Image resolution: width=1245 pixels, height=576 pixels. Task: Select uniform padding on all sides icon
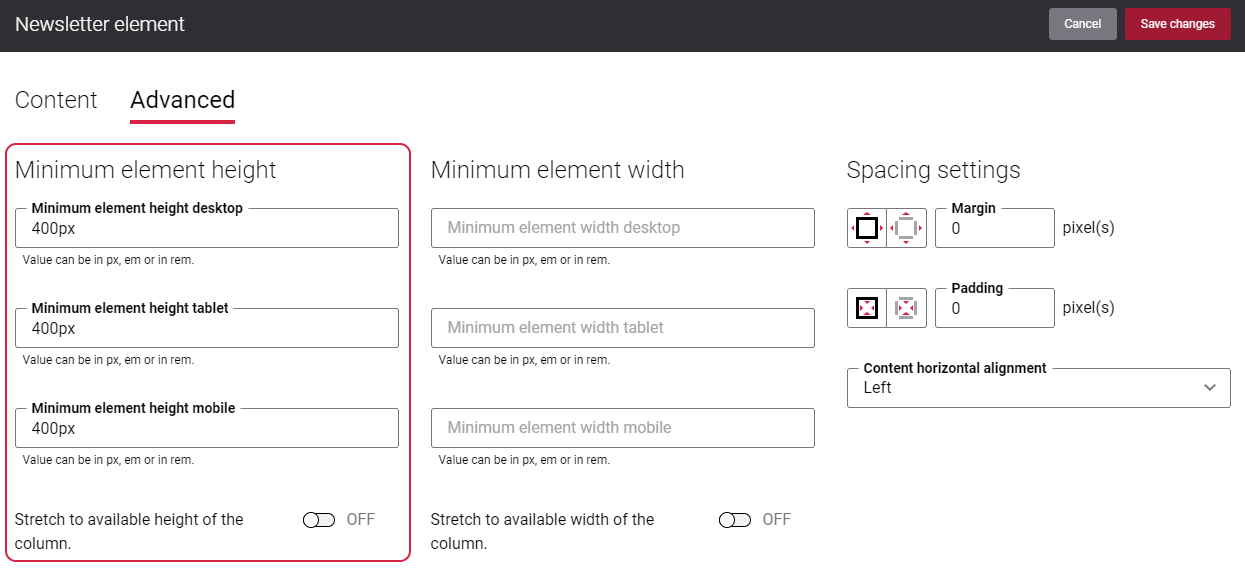coord(867,308)
